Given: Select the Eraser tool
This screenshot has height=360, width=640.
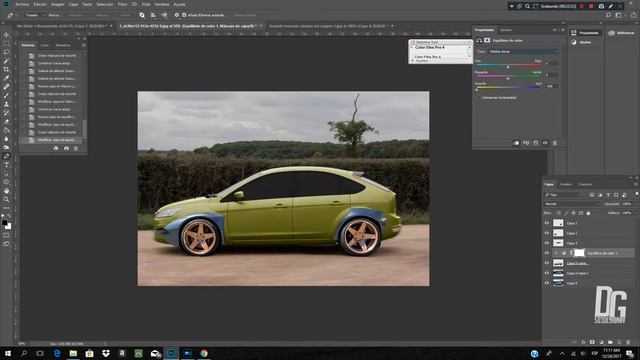Looking at the screenshot, I should point(7,122).
